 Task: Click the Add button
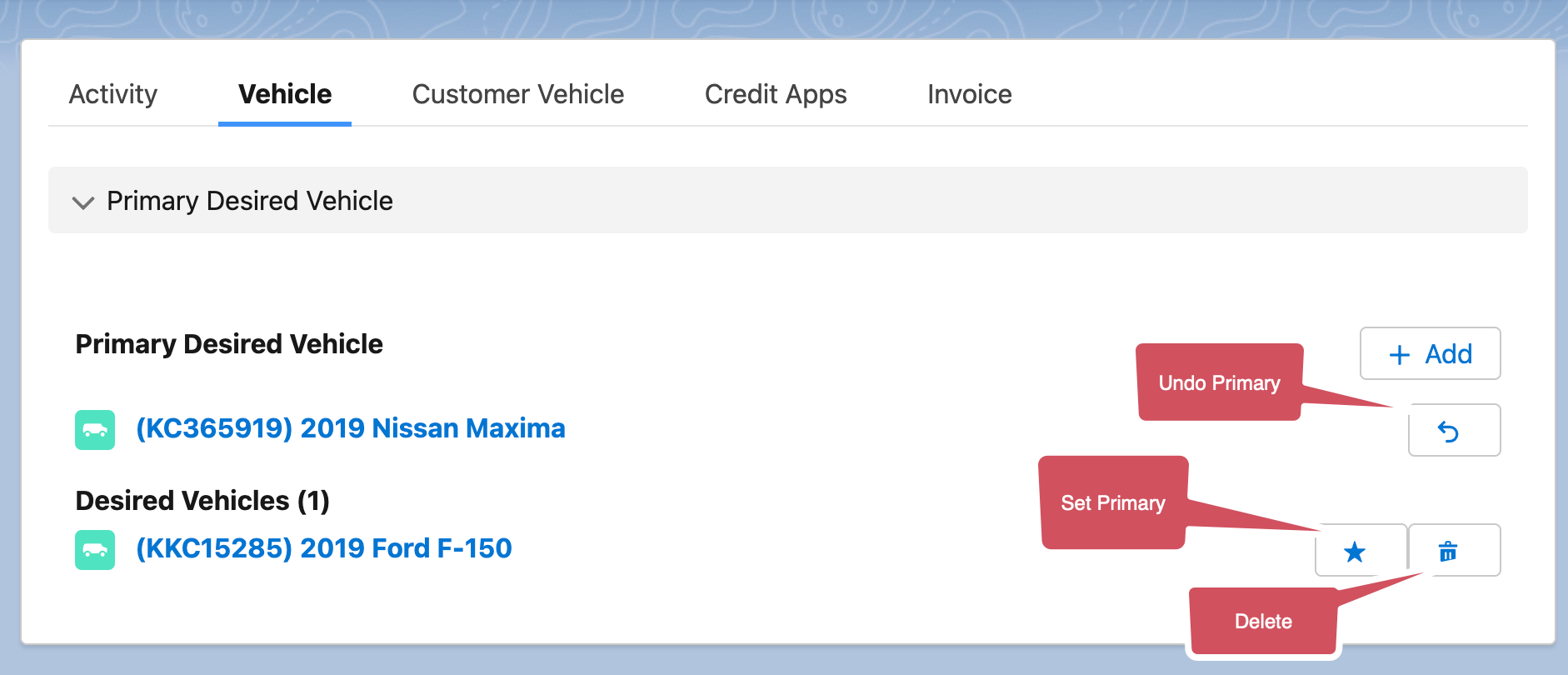[1431, 353]
